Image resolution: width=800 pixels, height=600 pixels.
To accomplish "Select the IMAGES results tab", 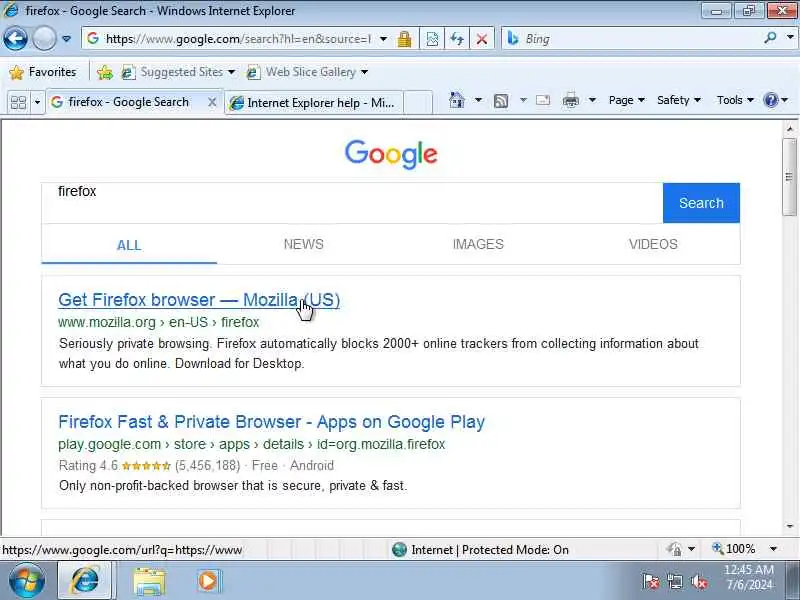I will coord(478,244).
